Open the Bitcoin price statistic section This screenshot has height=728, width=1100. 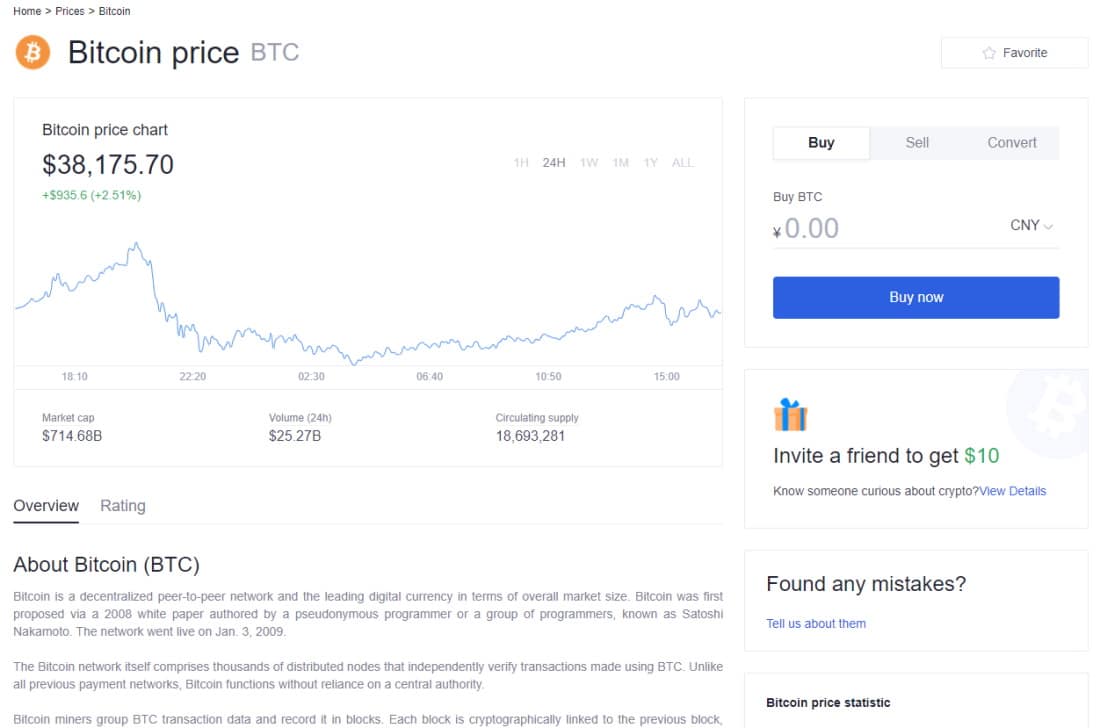(826, 702)
